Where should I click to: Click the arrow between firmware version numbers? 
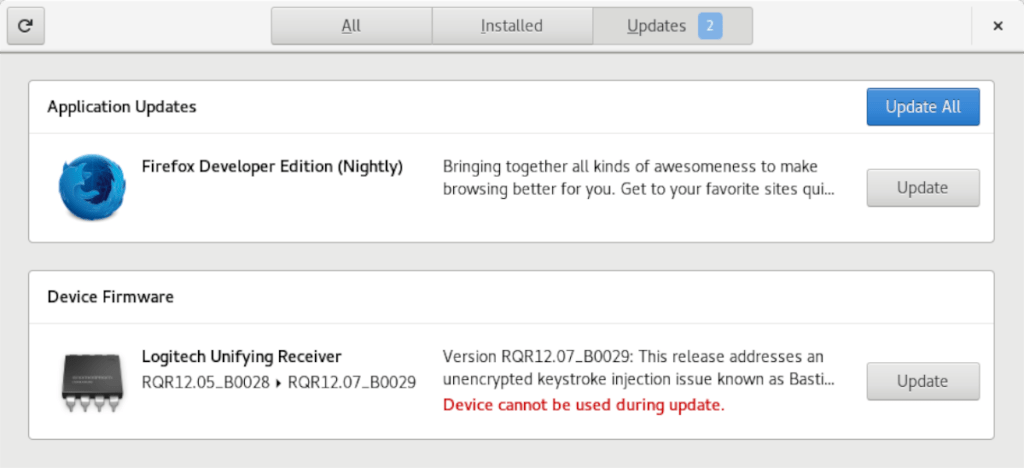coord(279,381)
